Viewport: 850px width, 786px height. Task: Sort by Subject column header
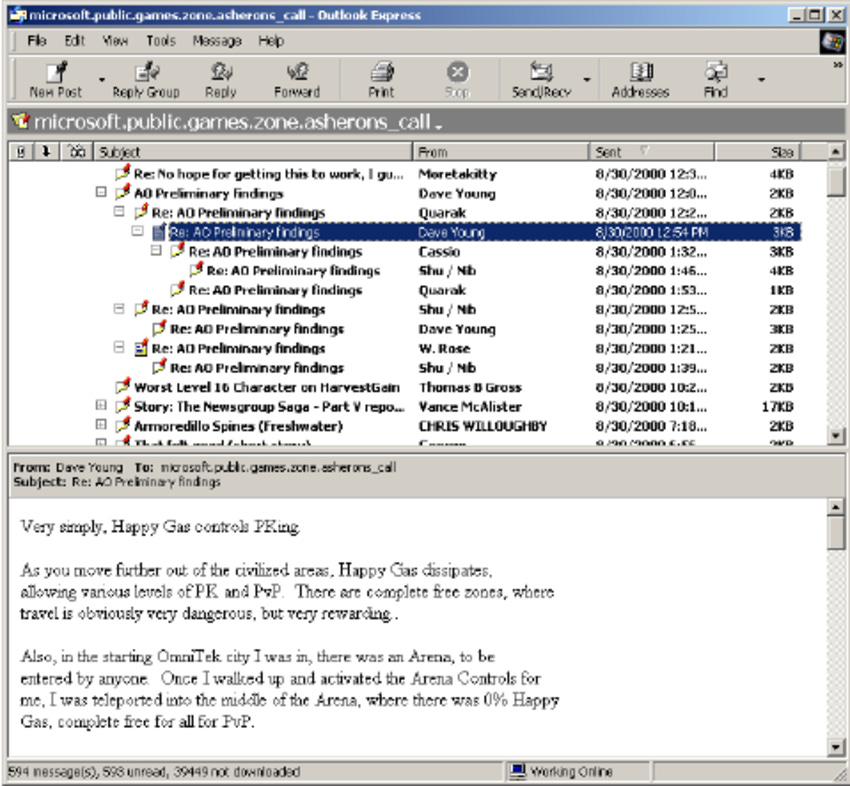253,152
